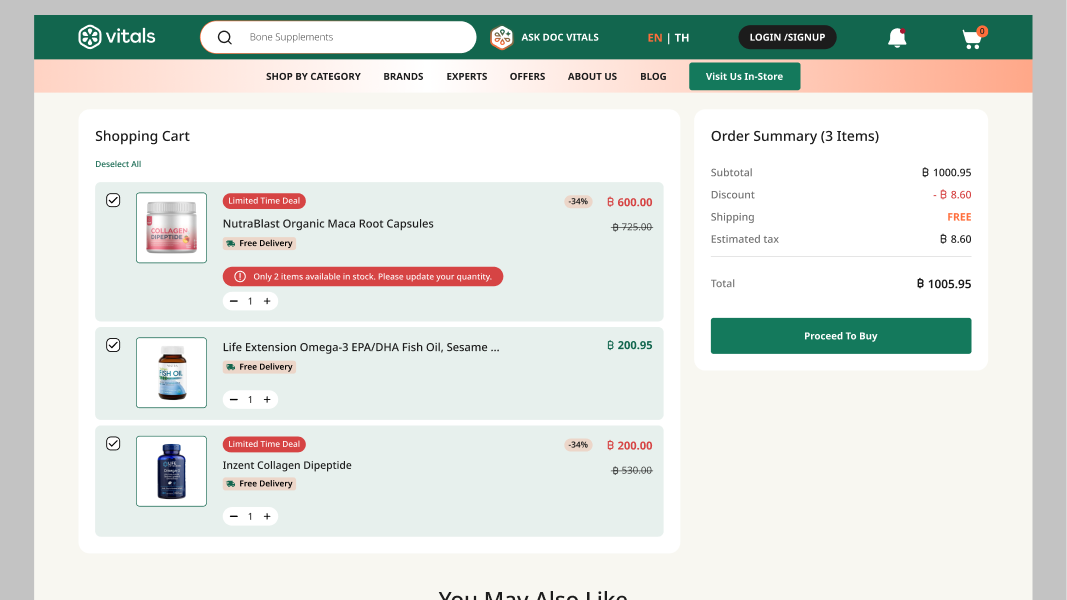Click the search magnifier icon
This screenshot has width=1067, height=600.
pos(225,37)
